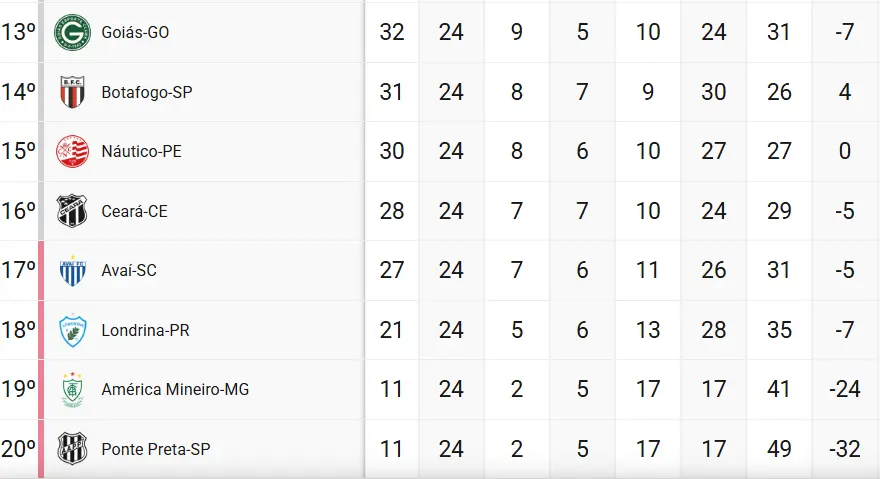Screen dimensions: 880x479
Task: Open the Ponte Preta-SP team name link
Action: coord(156,449)
